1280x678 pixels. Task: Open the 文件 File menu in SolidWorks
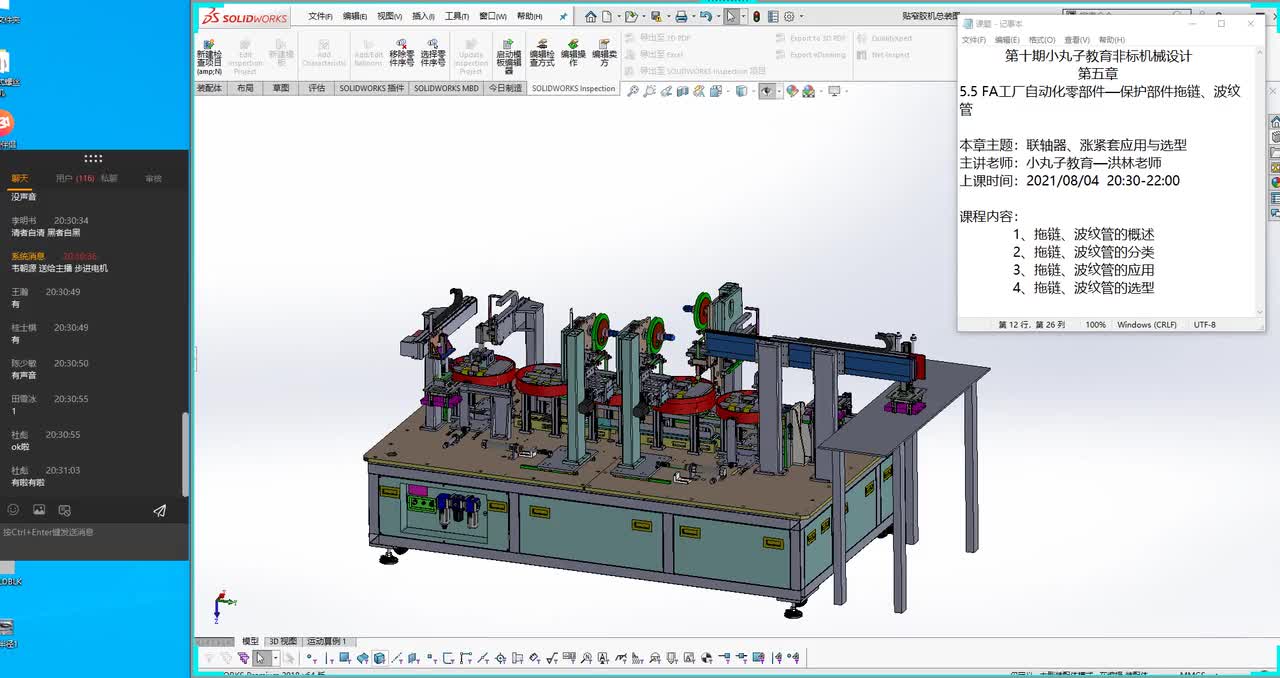(320, 17)
